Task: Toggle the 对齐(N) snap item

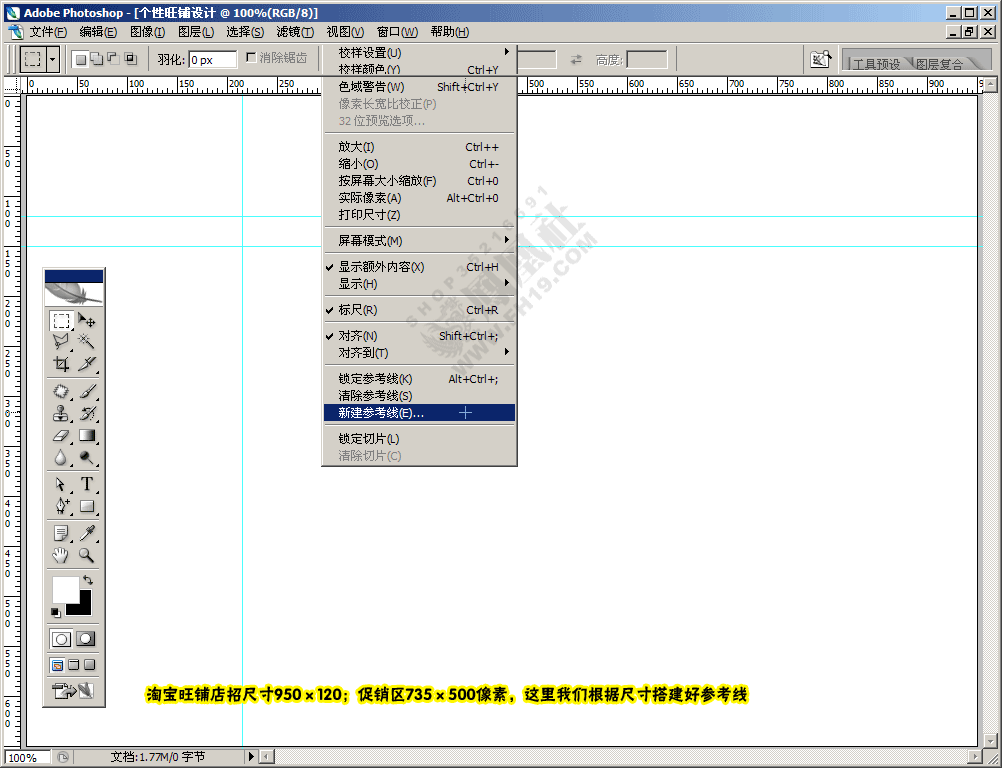Action: coord(419,336)
